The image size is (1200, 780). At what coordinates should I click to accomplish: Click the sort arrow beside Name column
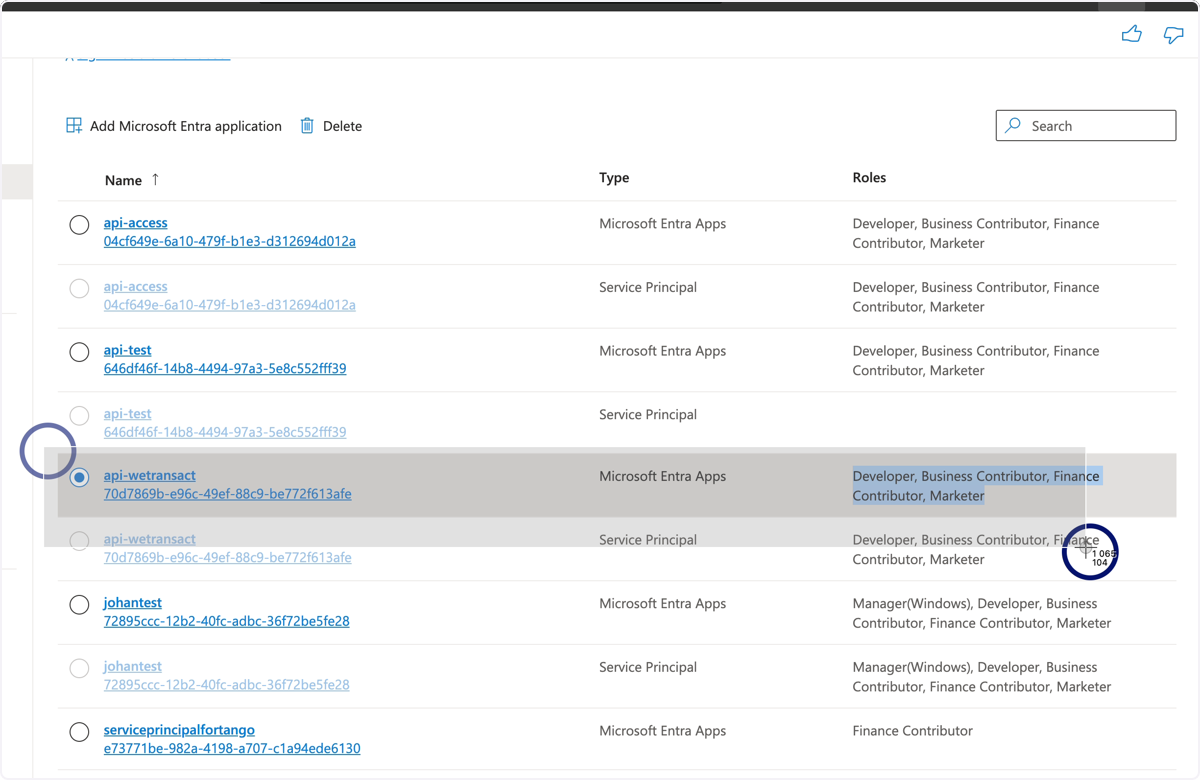tap(155, 179)
